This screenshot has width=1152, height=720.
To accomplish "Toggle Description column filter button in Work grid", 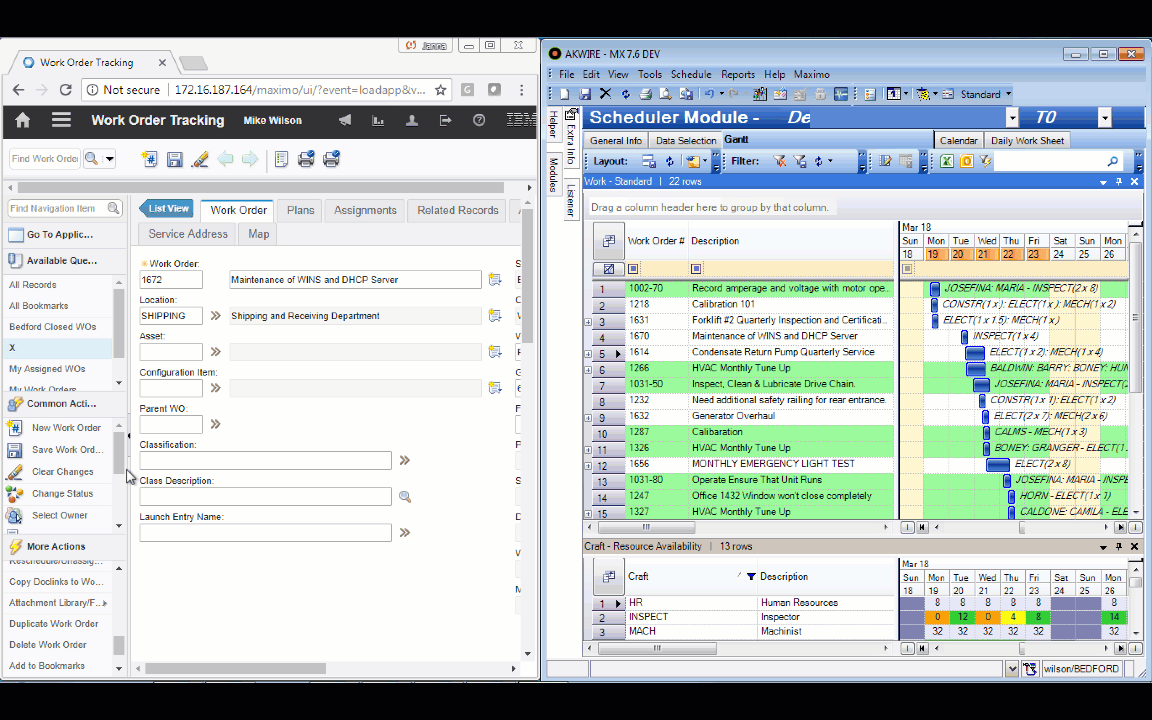I will coord(696,269).
